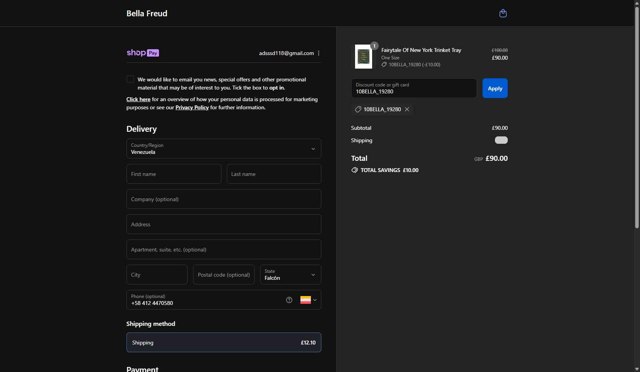
Task: Remove the 10BELLA_19280 discount tag
Action: [407, 109]
